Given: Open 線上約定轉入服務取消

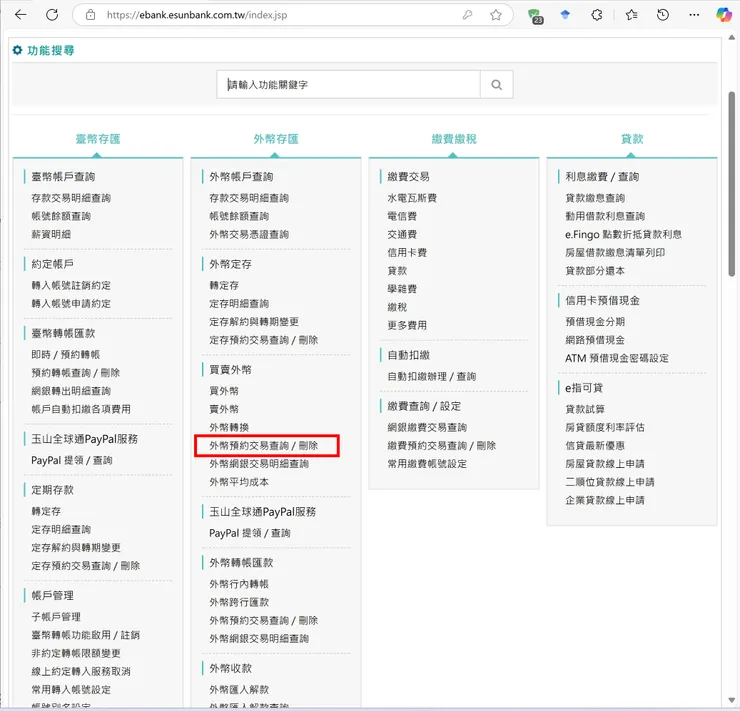Looking at the screenshot, I should 81,671.
